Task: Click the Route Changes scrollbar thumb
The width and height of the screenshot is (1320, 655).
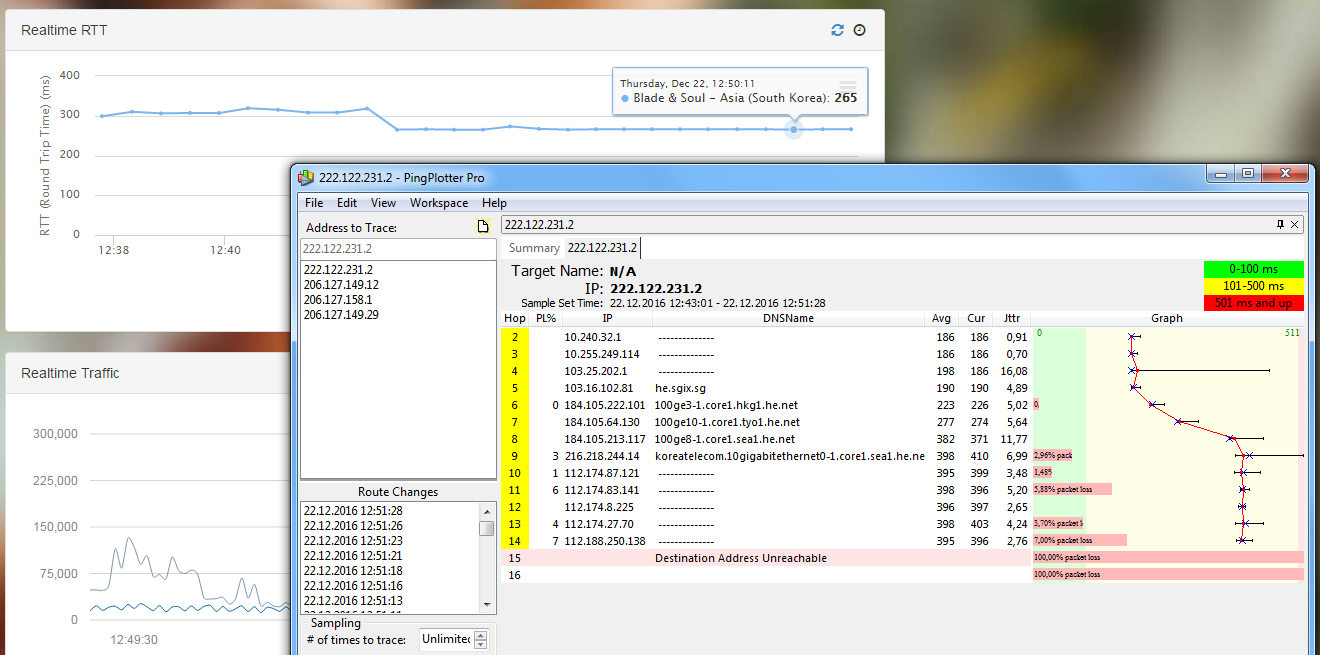Action: (x=487, y=528)
